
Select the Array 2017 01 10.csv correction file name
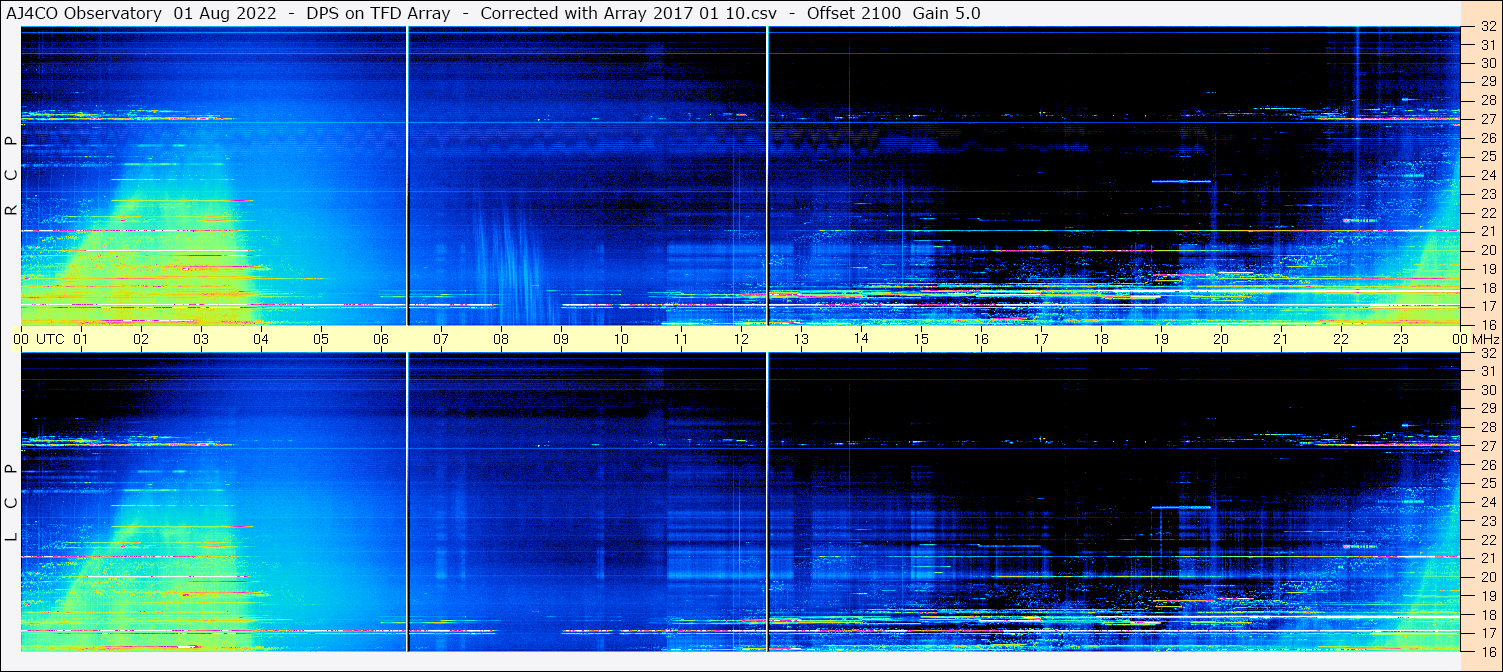[x=688, y=13]
